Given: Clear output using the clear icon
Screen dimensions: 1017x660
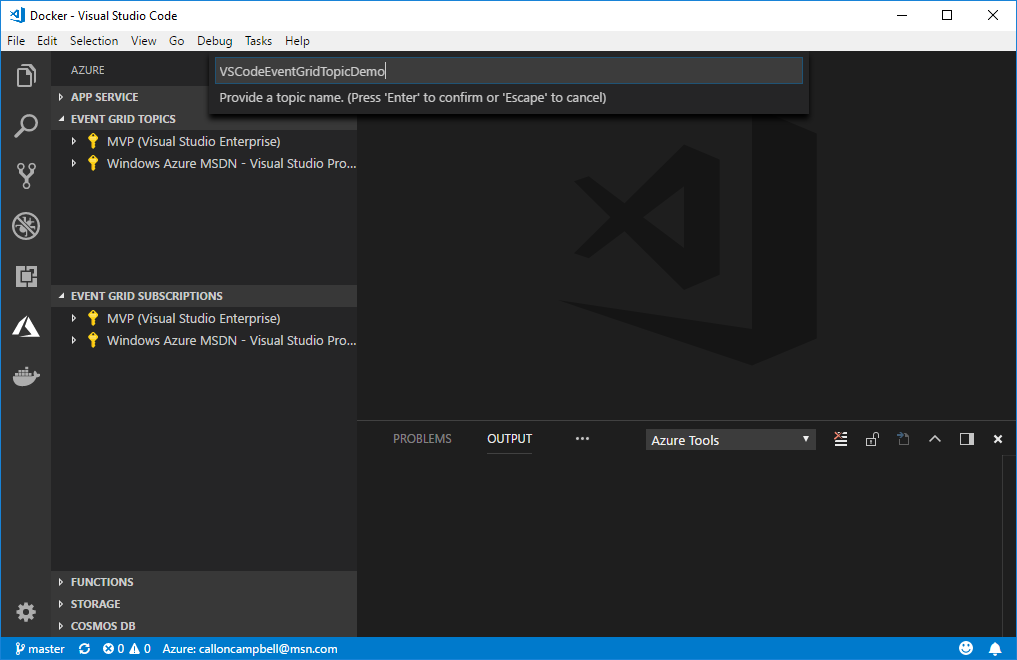Looking at the screenshot, I should (x=840, y=439).
